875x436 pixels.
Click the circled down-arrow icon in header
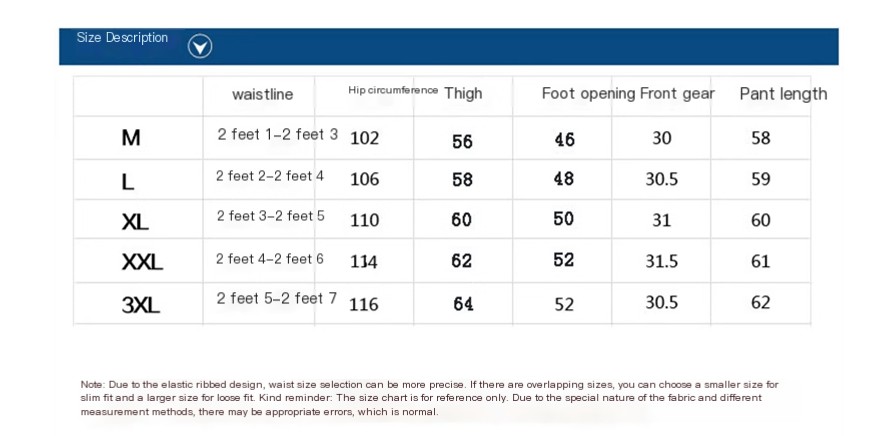pyautogui.click(x=200, y=46)
